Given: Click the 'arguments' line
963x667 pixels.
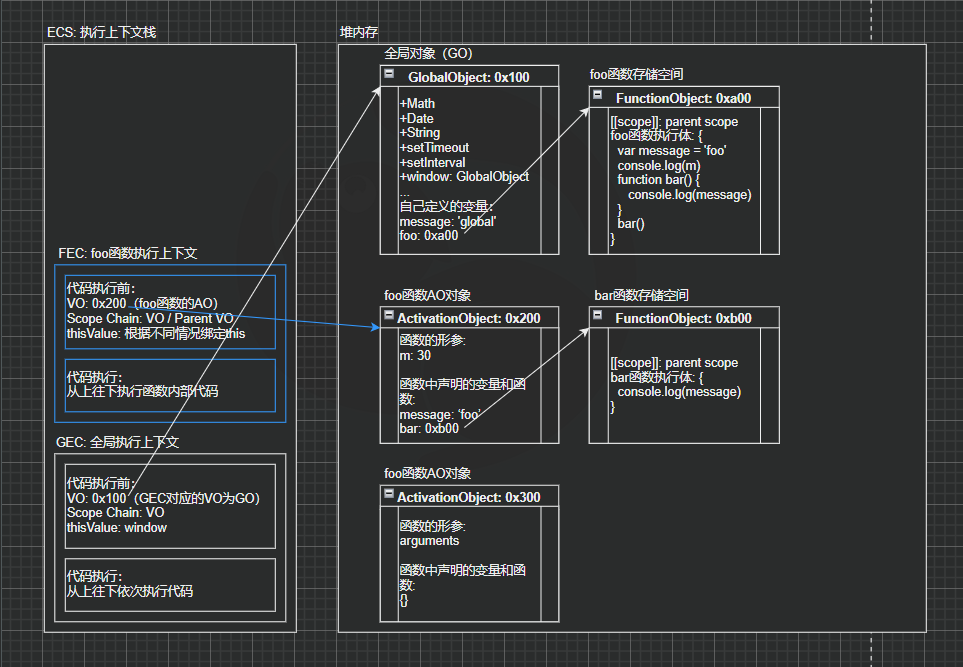Looking at the screenshot, I should click(429, 540).
